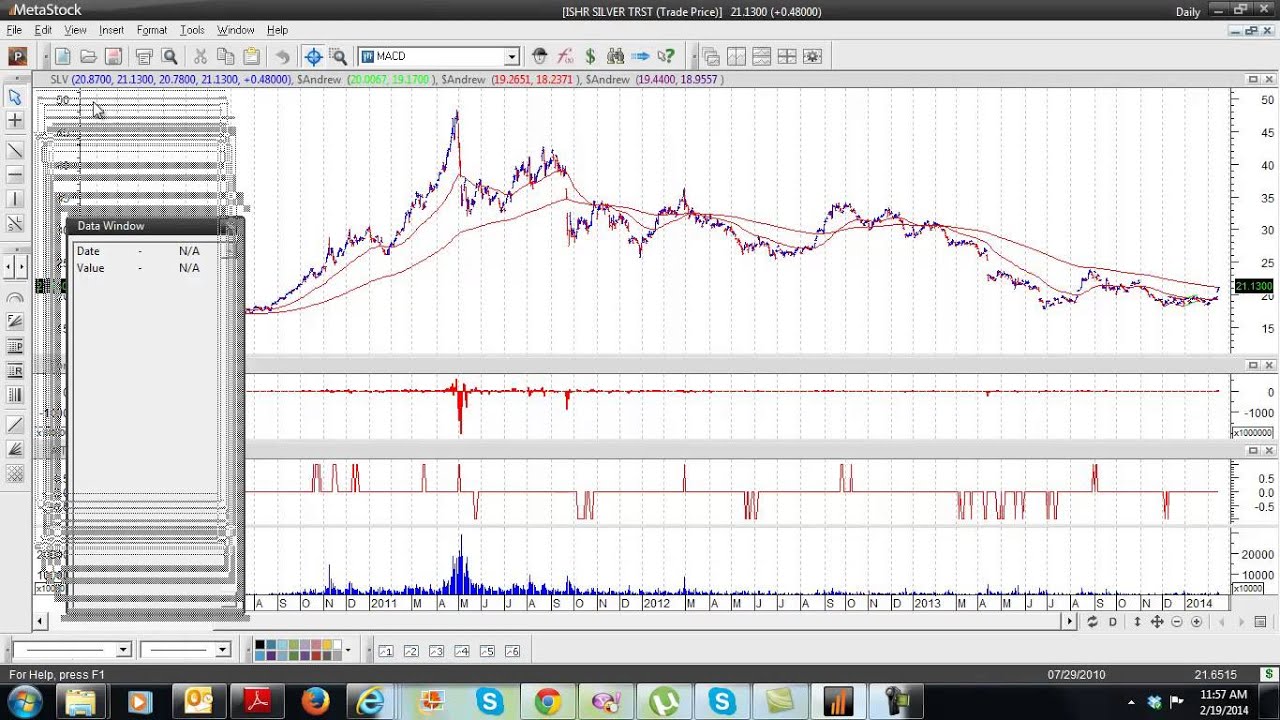Viewport: 1280px width, 720px height.
Task: Open Print Preview magnifier icon
Action: [x=170, y=57]
